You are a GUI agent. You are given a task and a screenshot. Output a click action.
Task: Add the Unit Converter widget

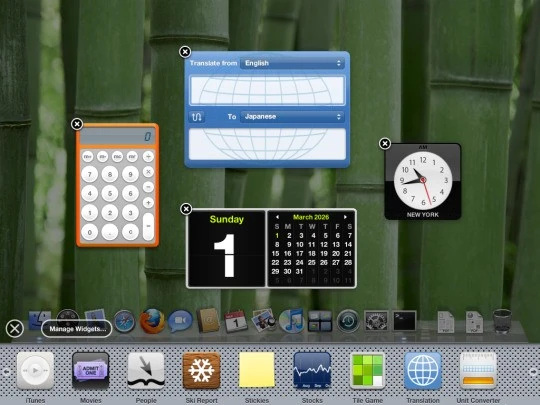(x=478, y=371)
